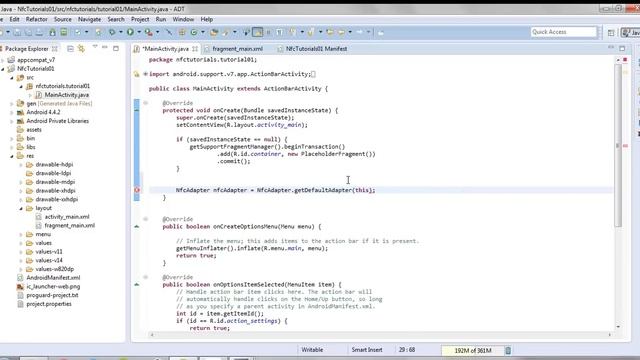The image size is (640, 360).
Task: Expand the gen folder
Action: (x=12, y=104)
